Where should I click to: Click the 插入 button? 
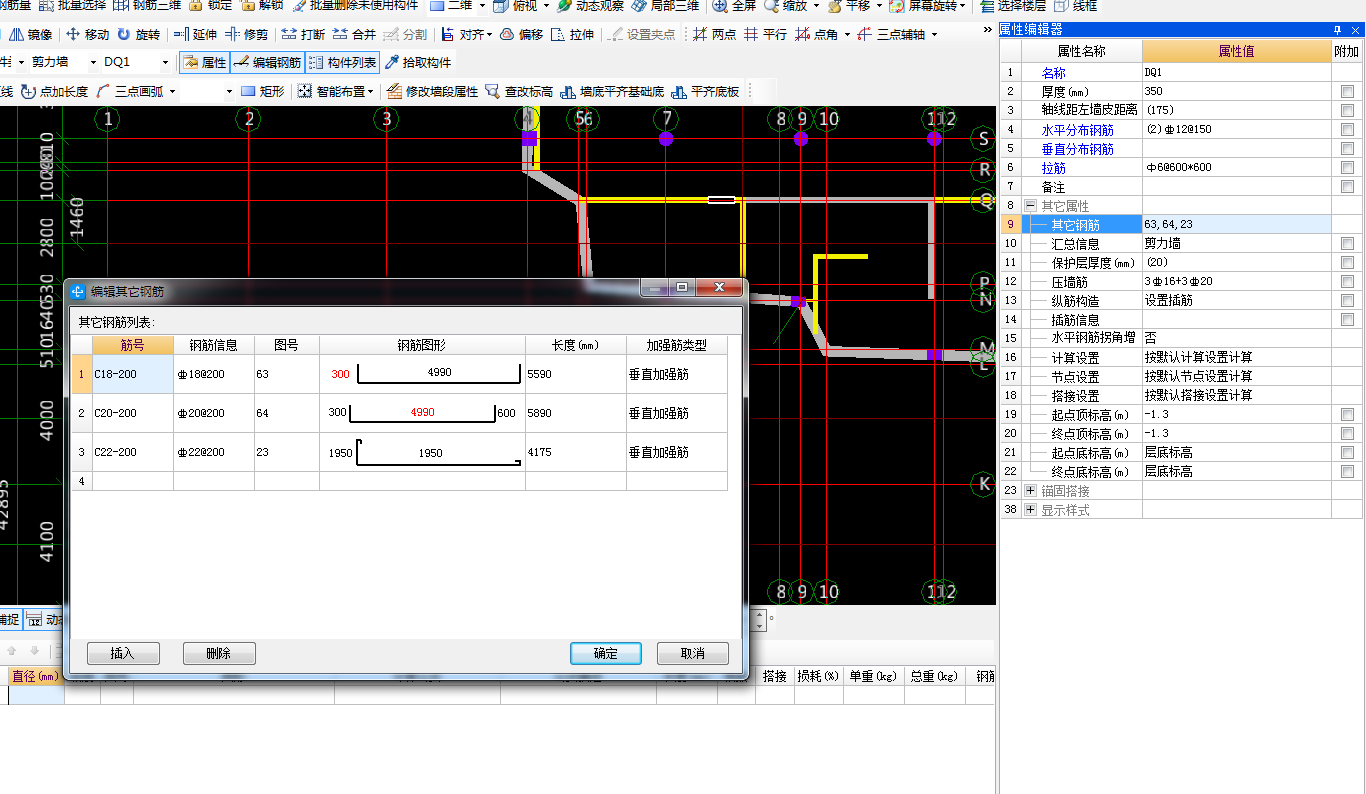122,653
